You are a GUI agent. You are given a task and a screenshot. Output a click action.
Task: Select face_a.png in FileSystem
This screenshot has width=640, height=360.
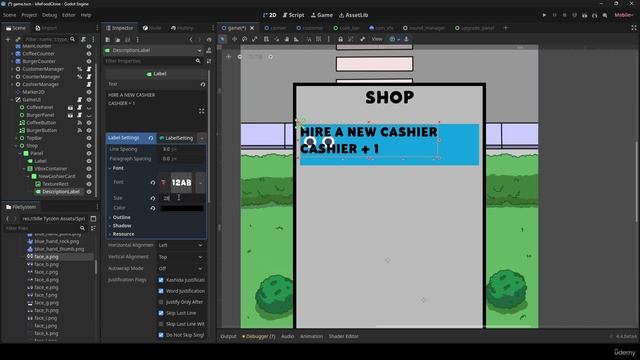(x=46, y=257)
